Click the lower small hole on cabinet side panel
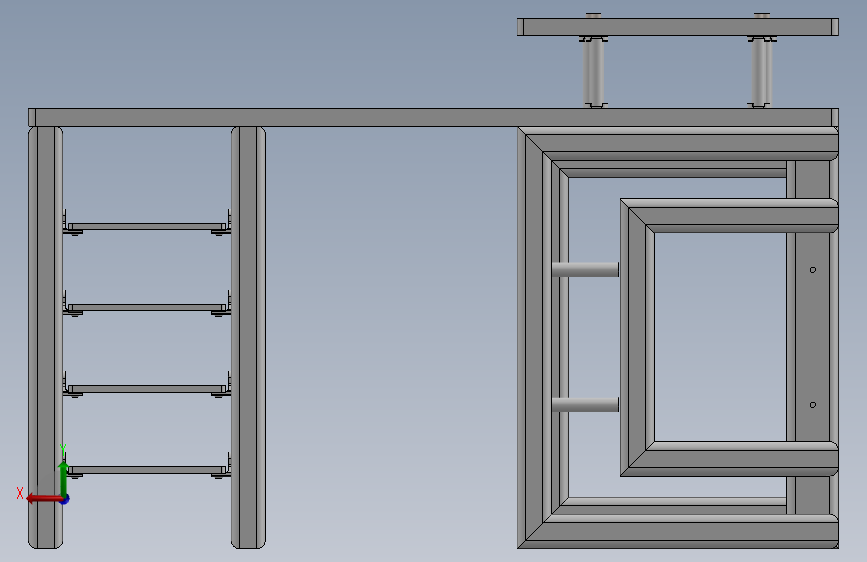The width and height of the screenshot is (867, 562). (x=813, y=405)
